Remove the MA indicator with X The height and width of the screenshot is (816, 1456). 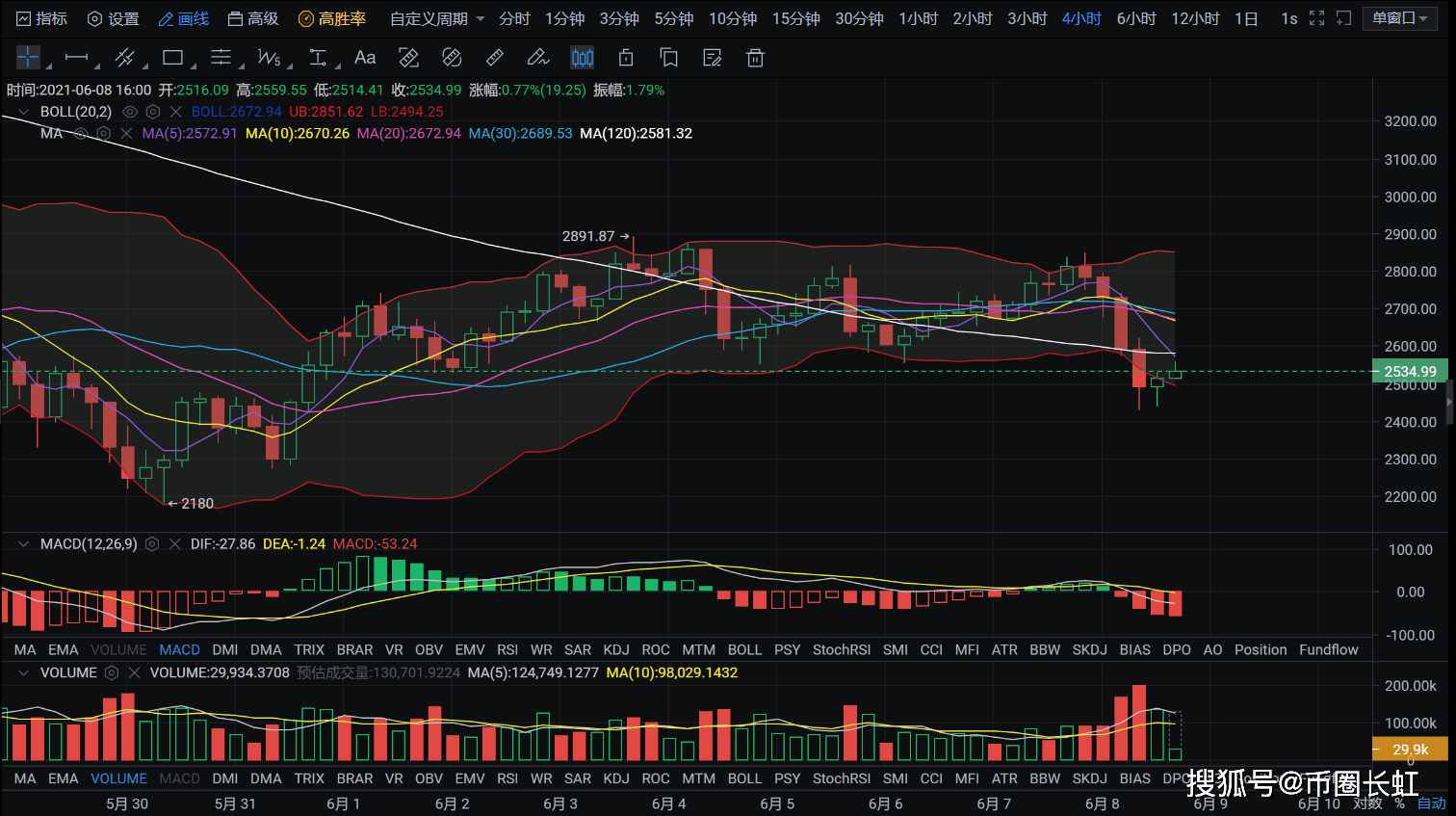click(x=126, y=133)
